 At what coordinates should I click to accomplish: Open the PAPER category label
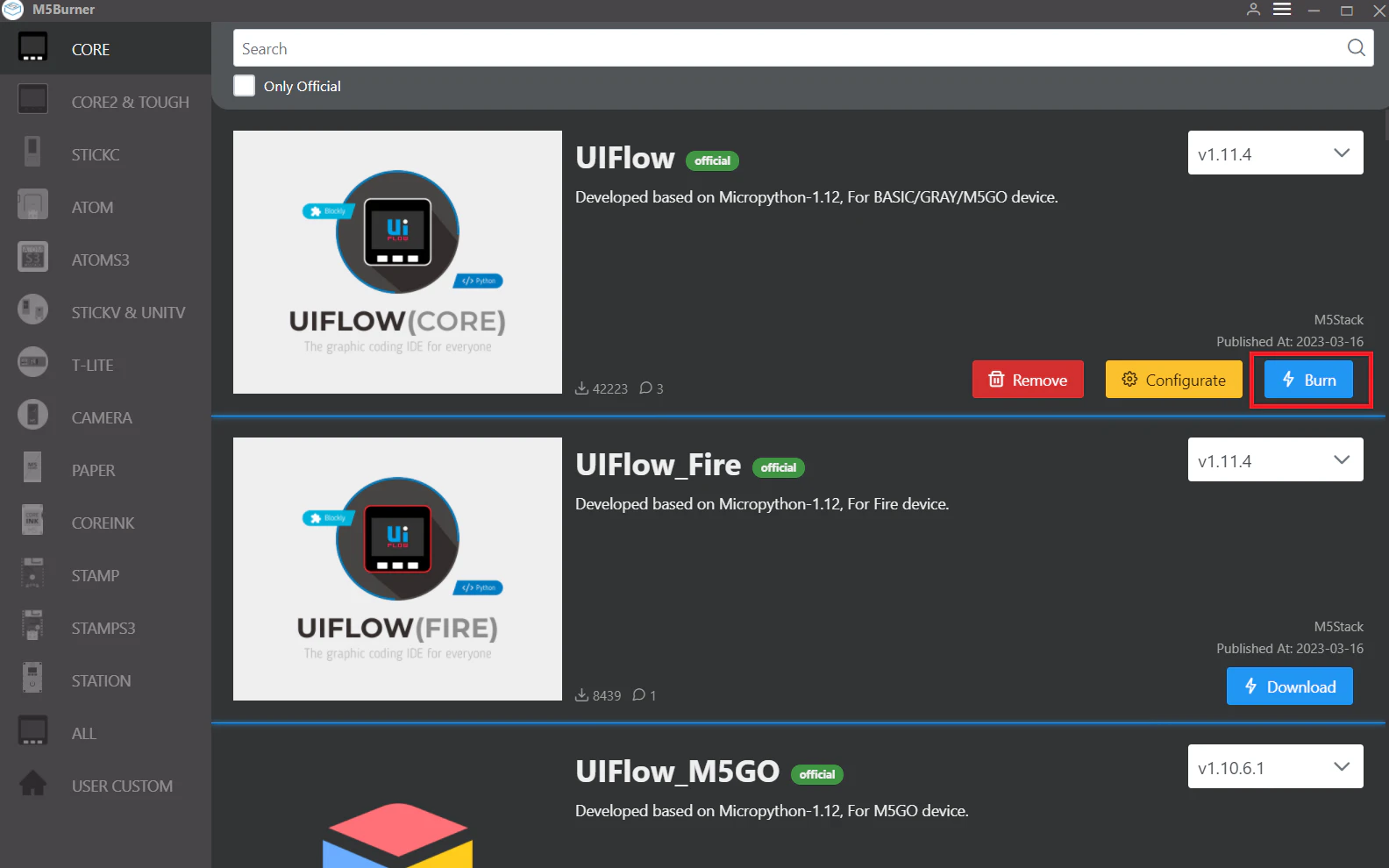[93, 471]
